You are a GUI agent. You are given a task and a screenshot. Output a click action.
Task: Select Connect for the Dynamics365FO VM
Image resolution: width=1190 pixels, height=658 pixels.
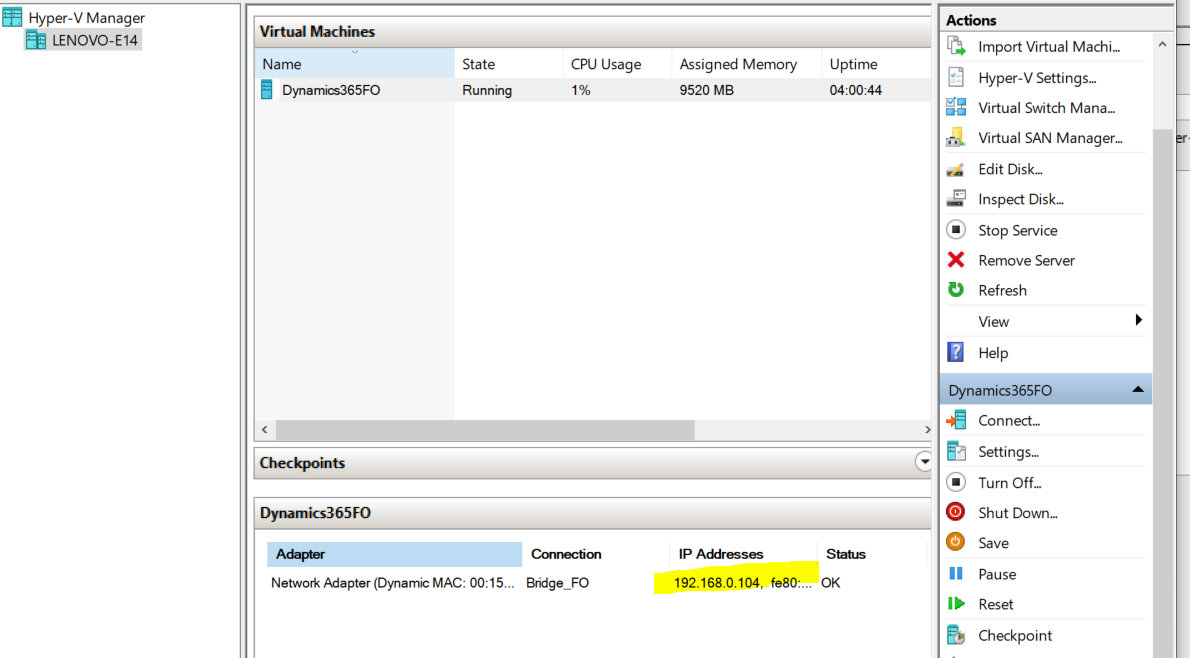[x=1009, y=420]
